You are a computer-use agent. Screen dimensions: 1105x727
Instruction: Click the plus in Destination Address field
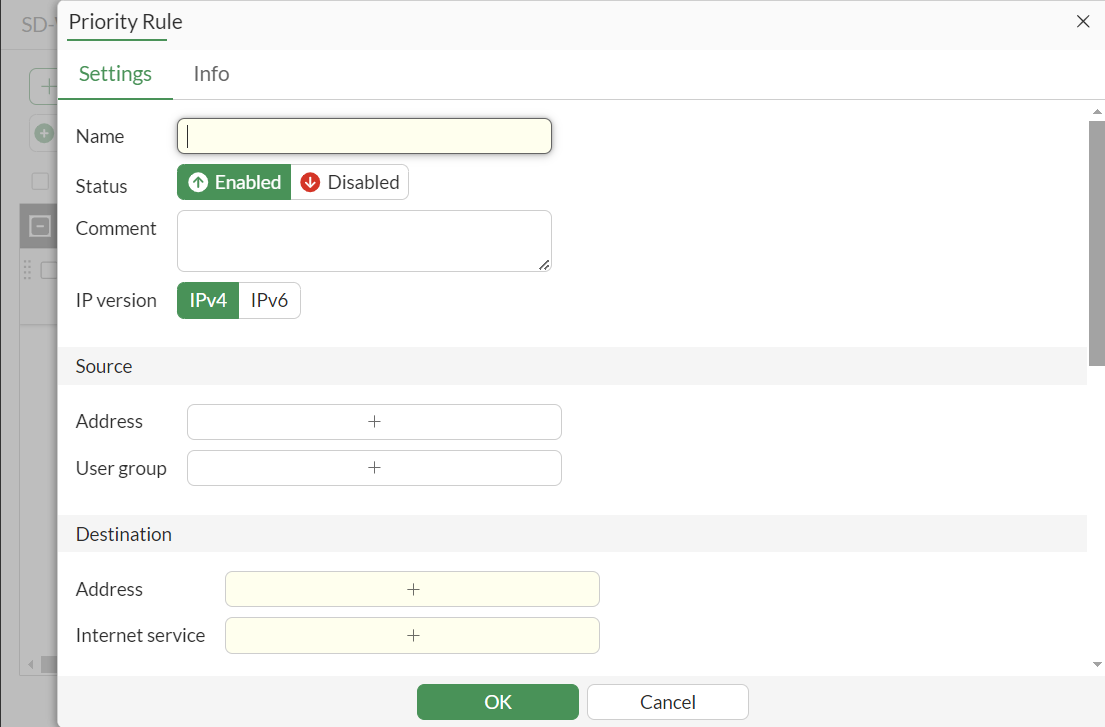[x=412, y=590]
